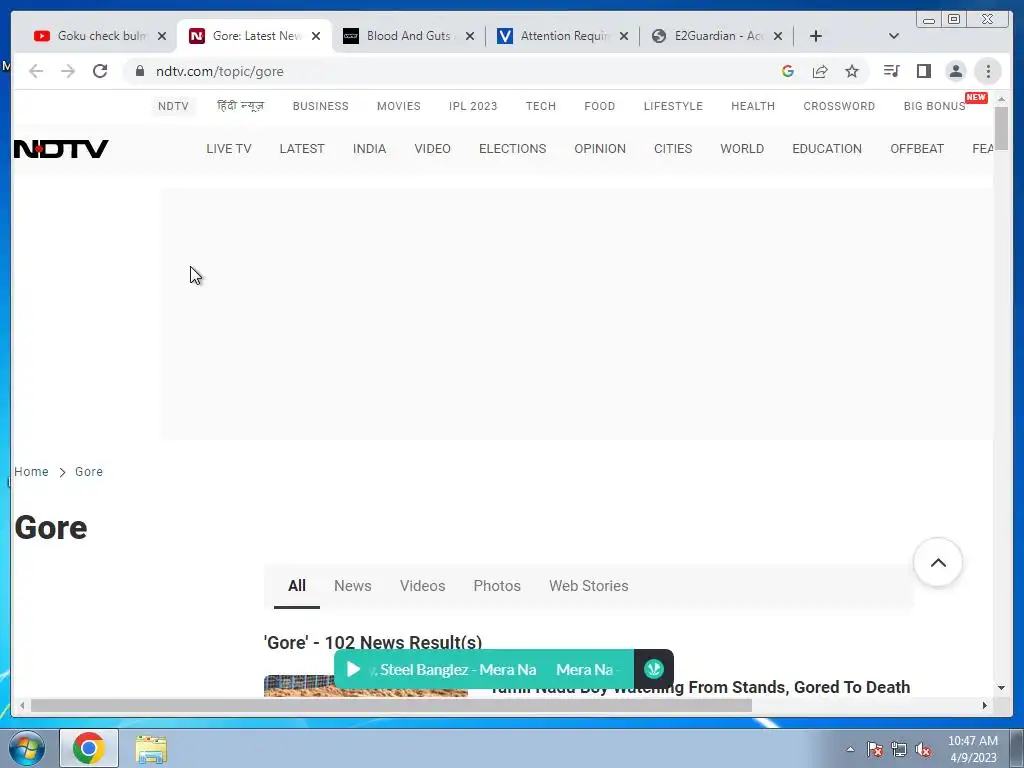1024x768 pixels.
Task: Close the Goku YouTube tab
Action: (x=162, y=36)
